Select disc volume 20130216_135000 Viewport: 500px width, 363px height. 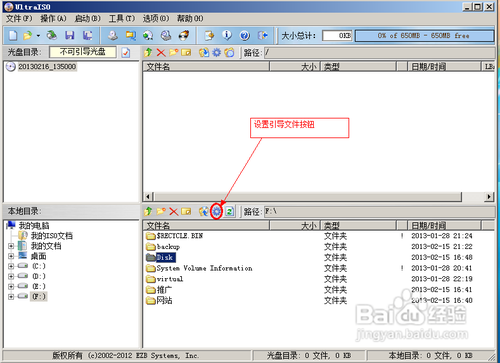pos(47,67)
